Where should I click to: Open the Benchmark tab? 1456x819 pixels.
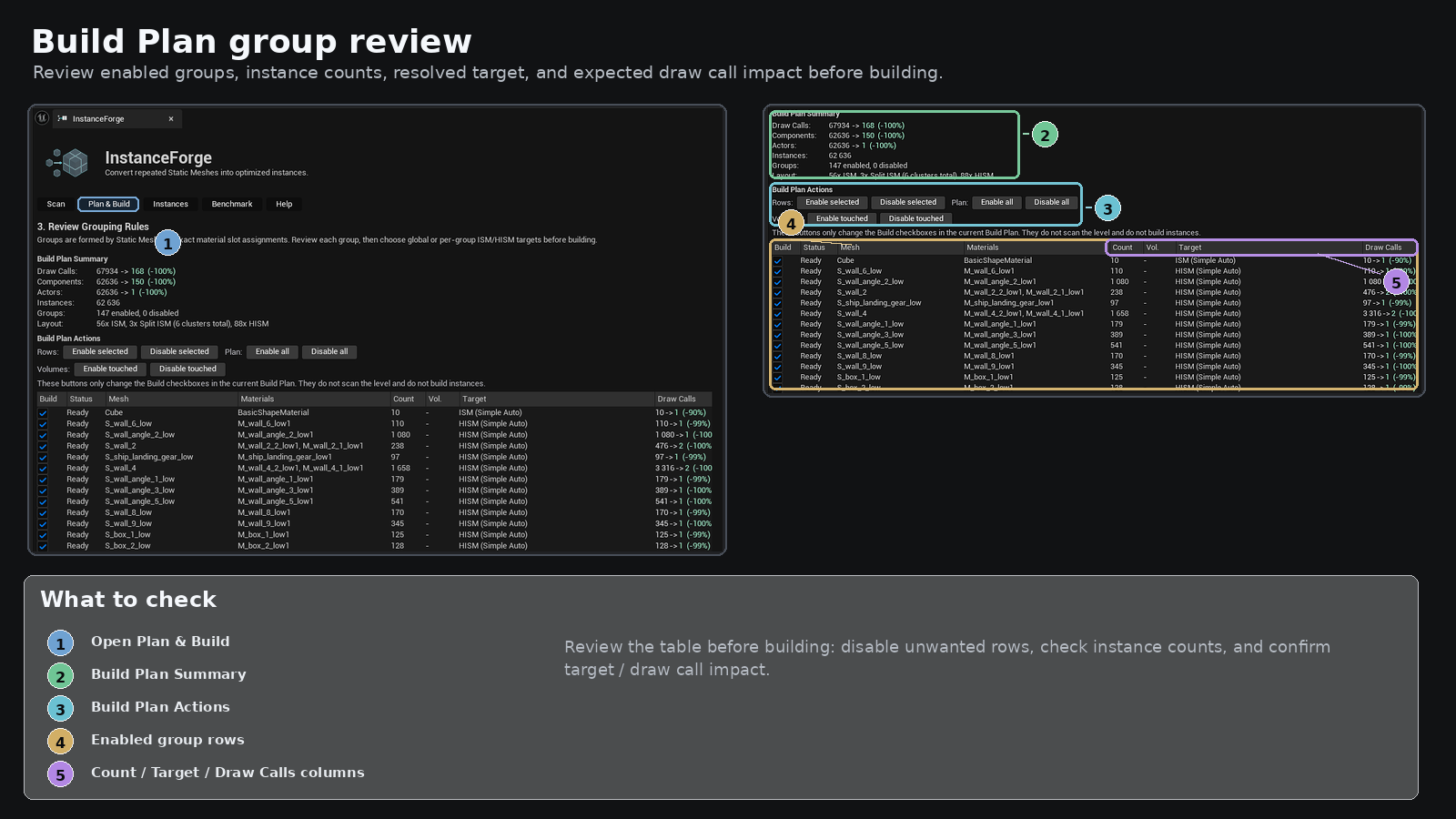[x=232, y=205]
